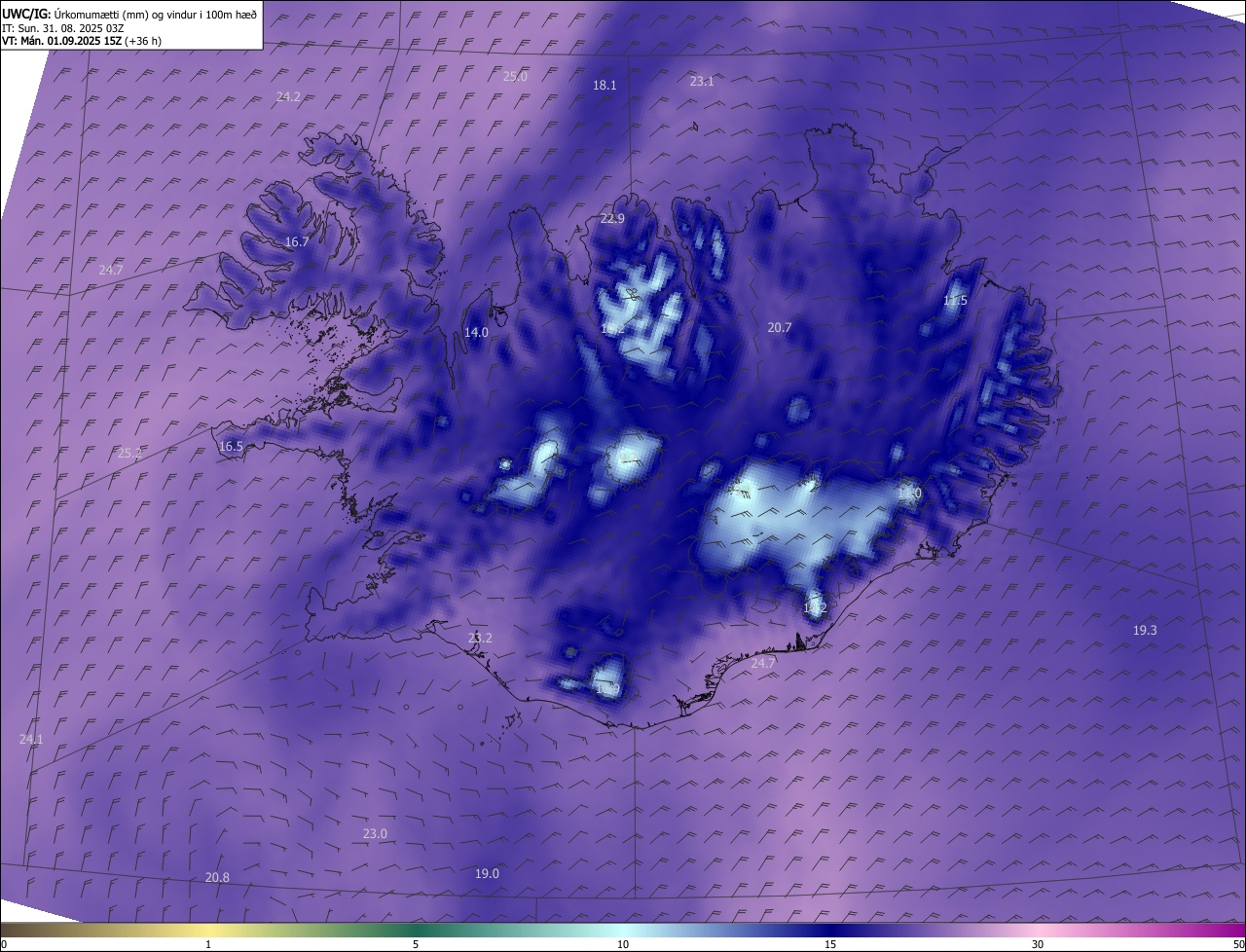Click the 'UWC/IG: Úrkomumætti (mm)' title line

coord(130,14)
